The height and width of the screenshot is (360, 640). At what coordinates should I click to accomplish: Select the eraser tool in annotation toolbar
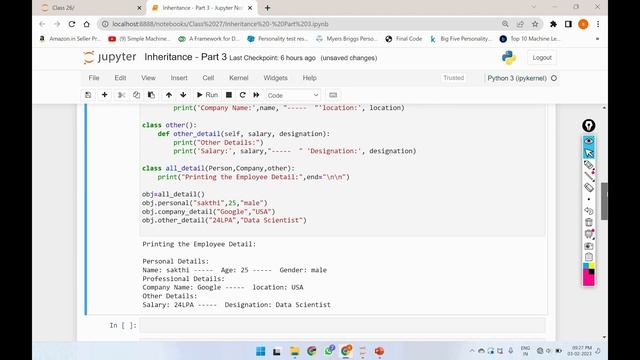[x=589, y=187]
